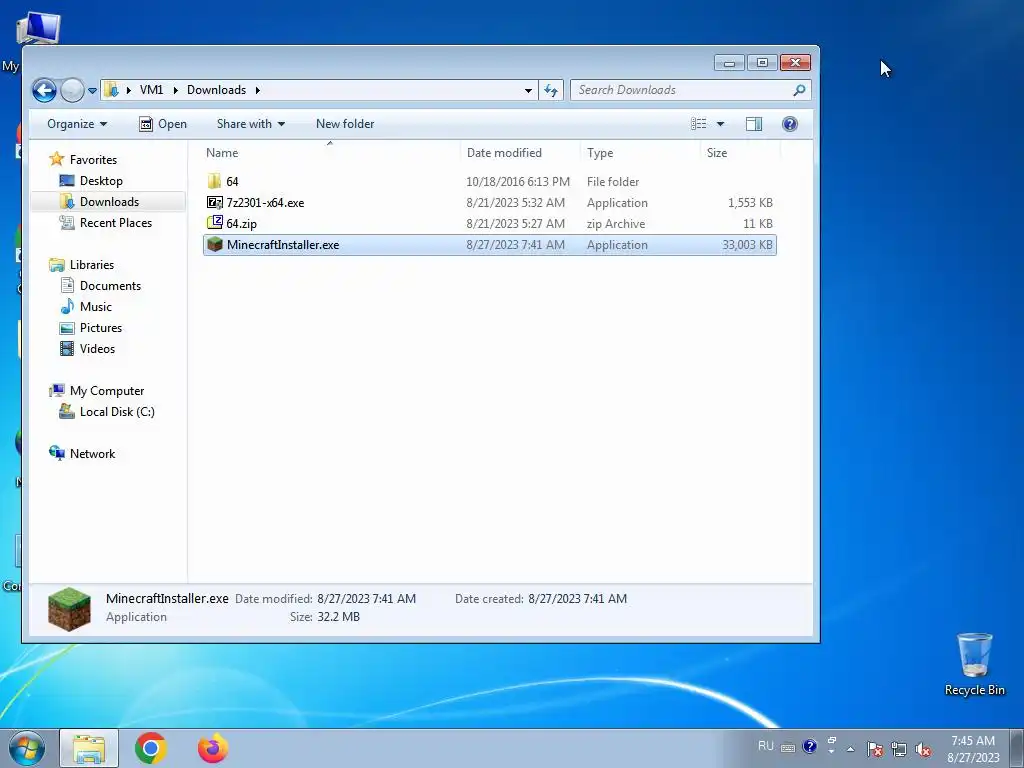Click the on-screen keyboard tray icon
The image size is (1024, 768).
788,748
